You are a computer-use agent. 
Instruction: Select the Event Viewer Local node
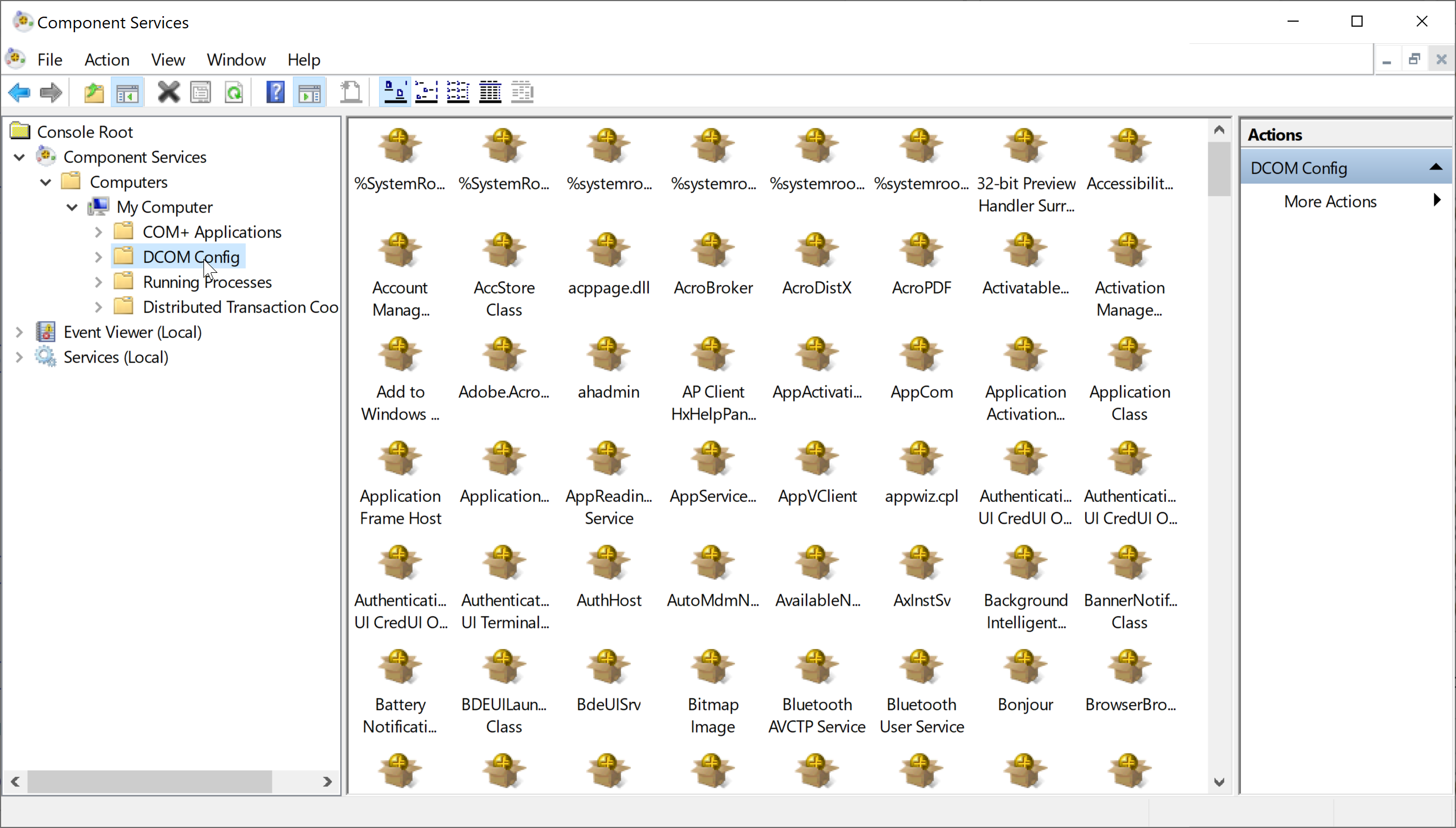coord(132,332)
